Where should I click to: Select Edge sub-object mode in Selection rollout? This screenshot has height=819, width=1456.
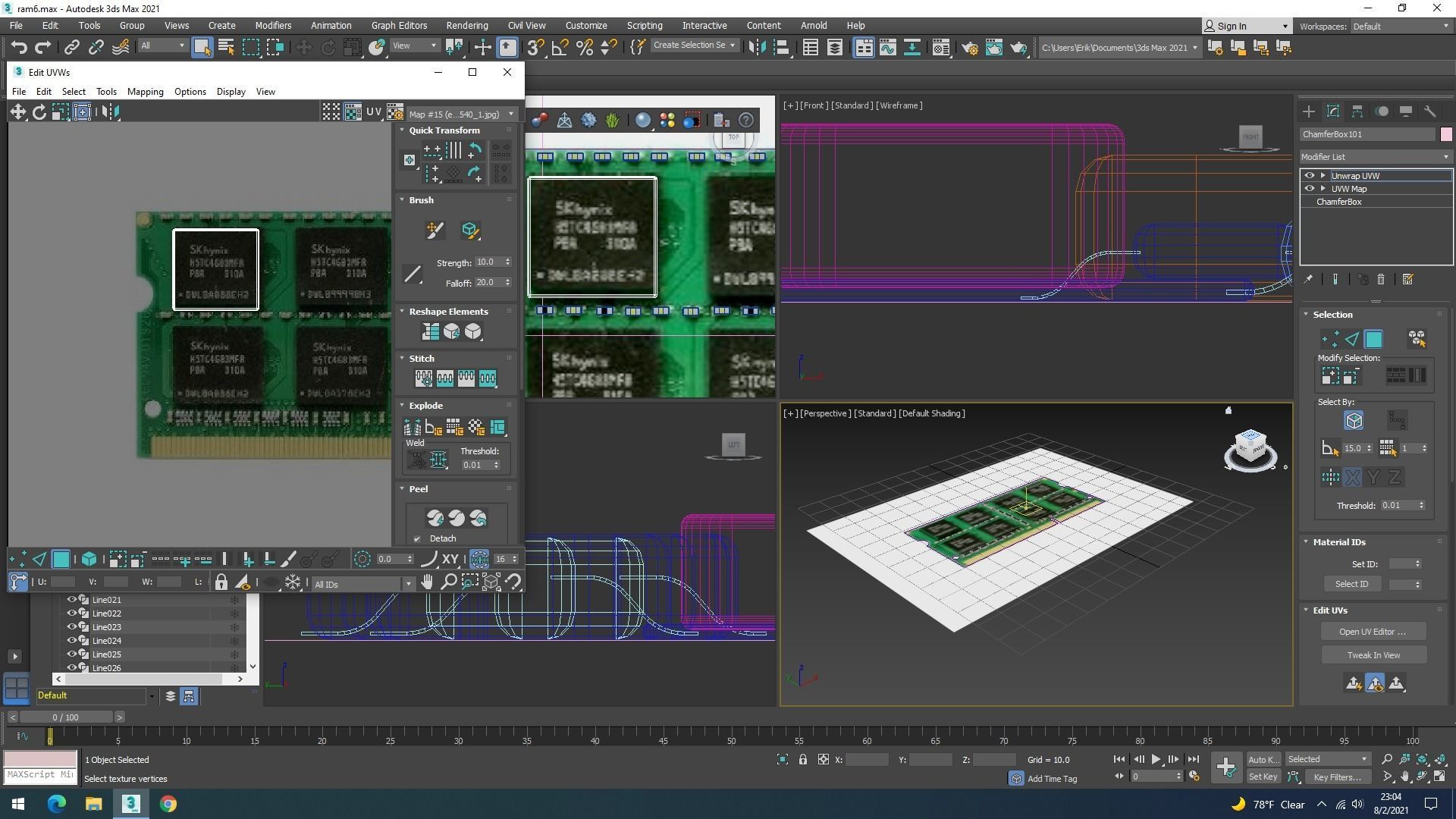(1352, 339)
